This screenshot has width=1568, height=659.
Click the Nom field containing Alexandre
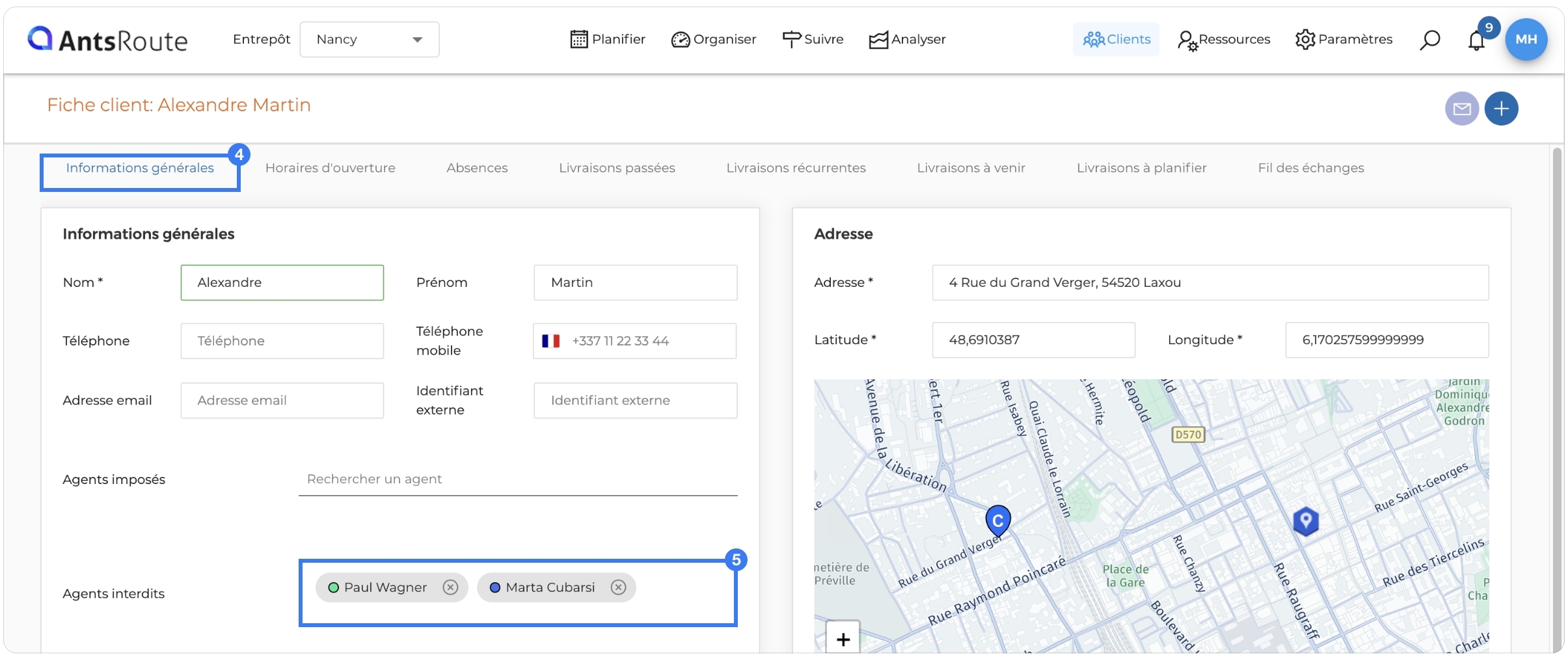pos(282,282)
